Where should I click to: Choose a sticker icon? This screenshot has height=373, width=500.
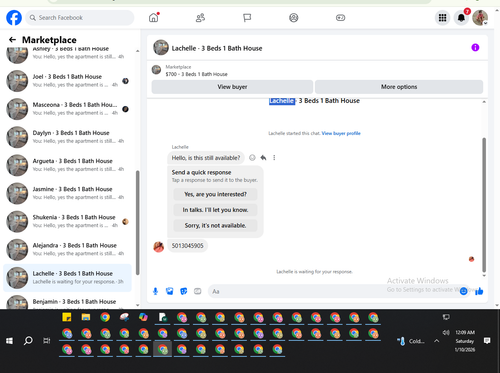(x=184, y=291)
